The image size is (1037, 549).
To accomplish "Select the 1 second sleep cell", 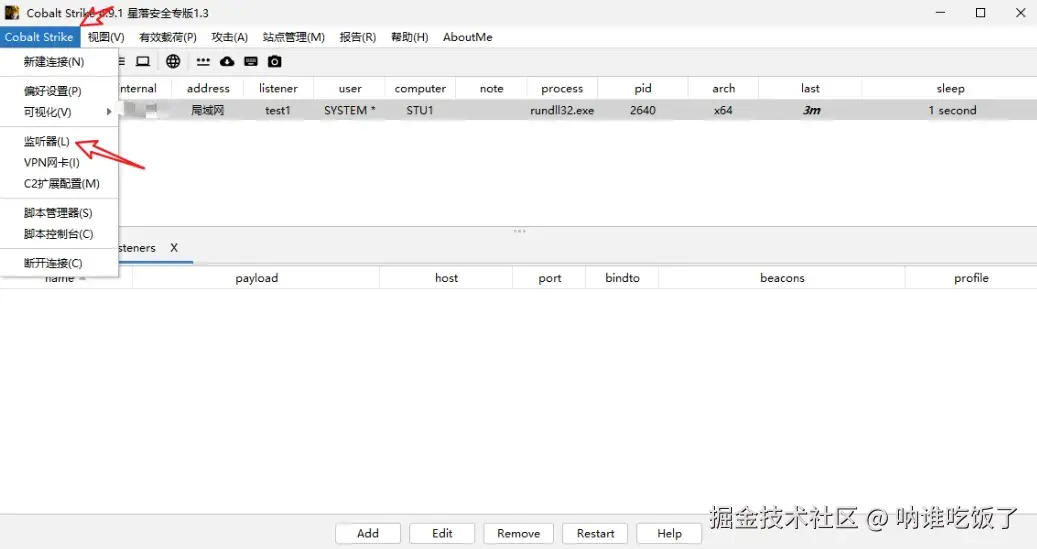I will coord(952,110).
